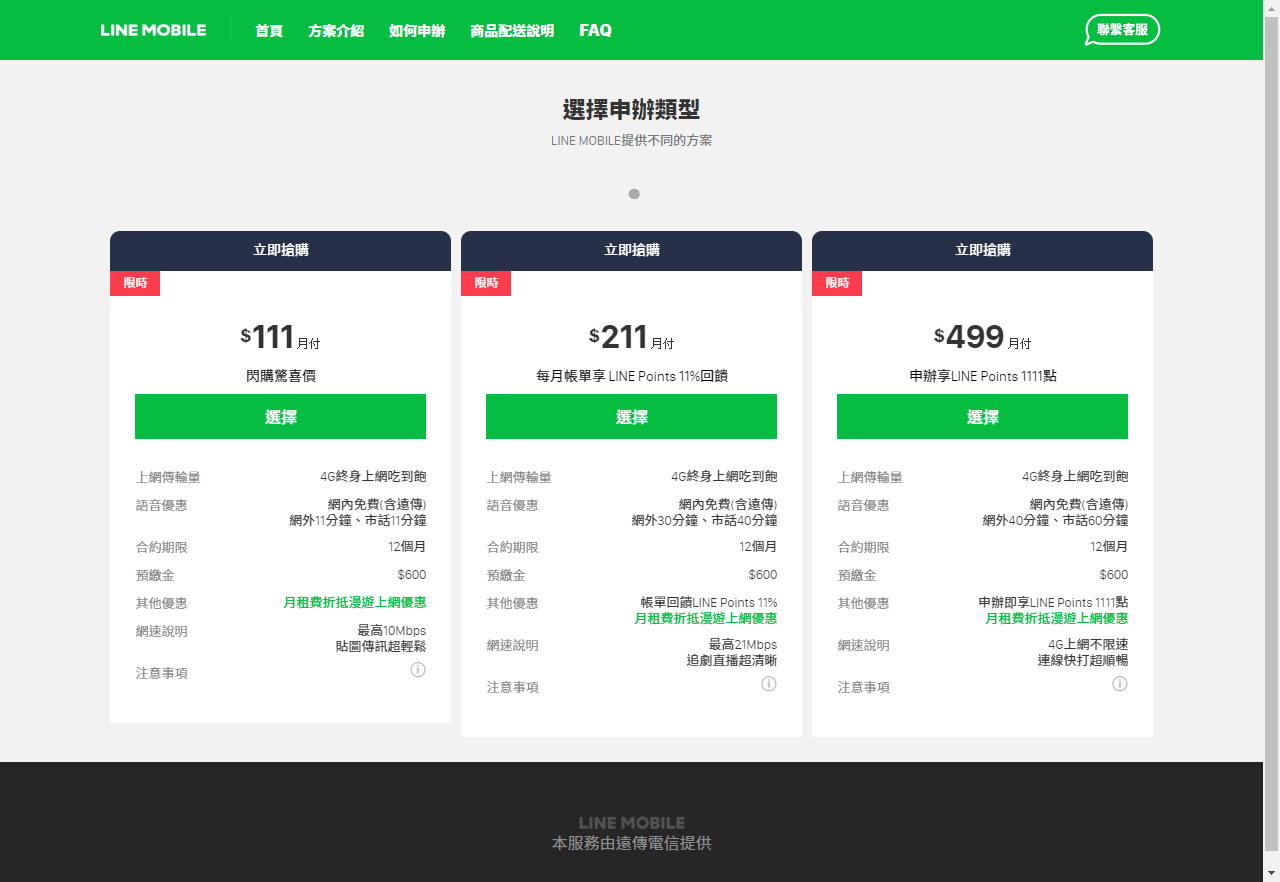Click 申辦享LINE Points 1111點 tagline
Viewport: 1280px width, 882px height.
[983, 376]
